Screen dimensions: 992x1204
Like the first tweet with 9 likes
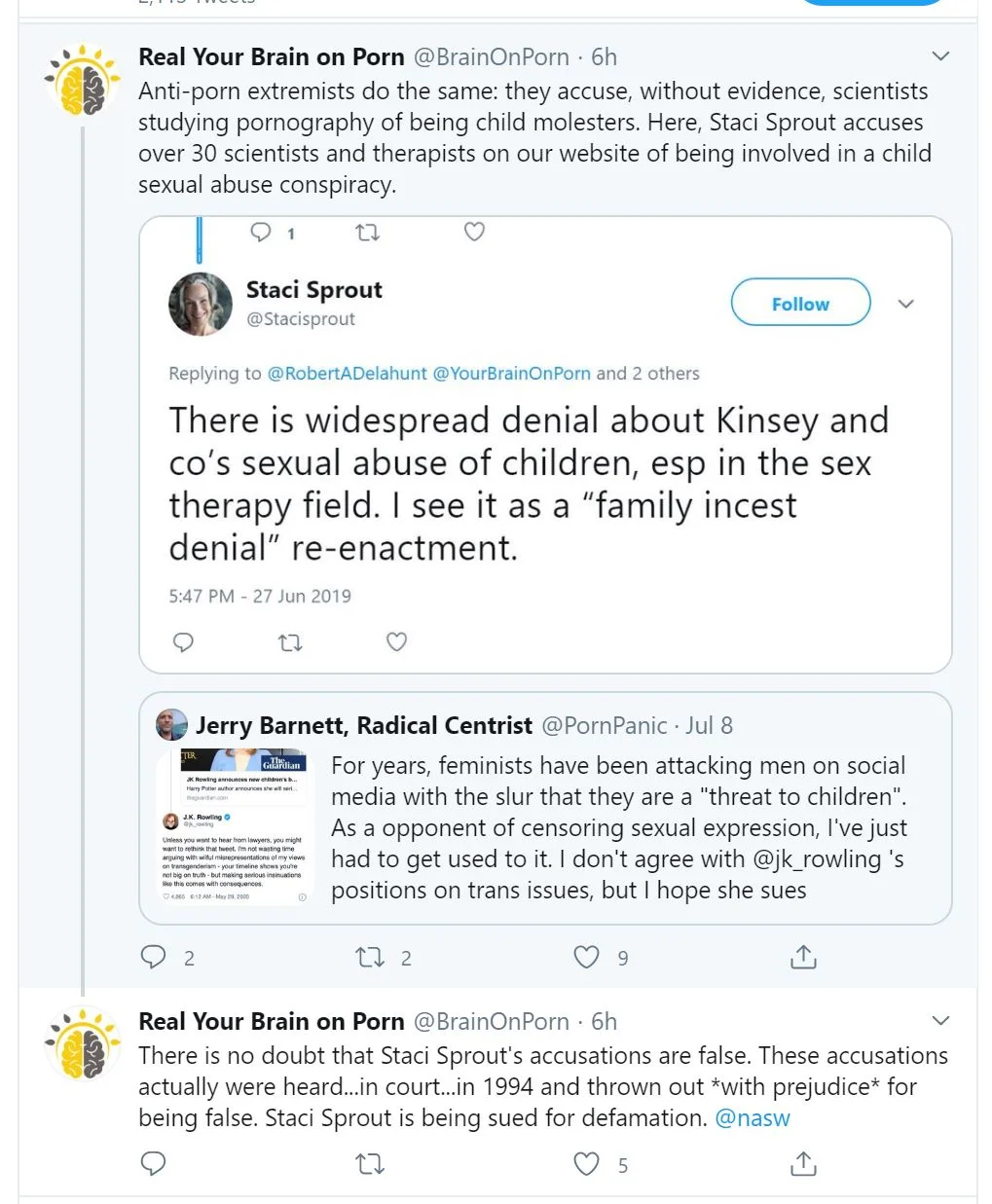(586, 957)
